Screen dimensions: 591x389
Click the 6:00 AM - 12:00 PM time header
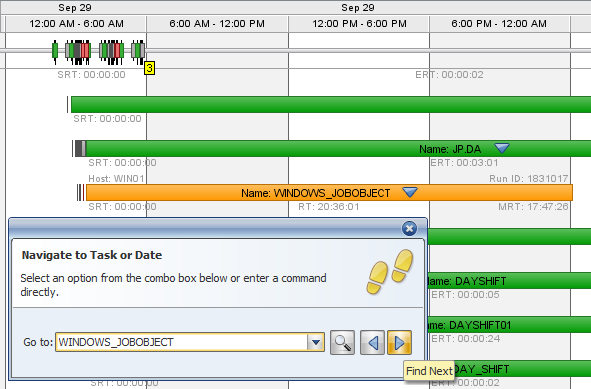217,24
